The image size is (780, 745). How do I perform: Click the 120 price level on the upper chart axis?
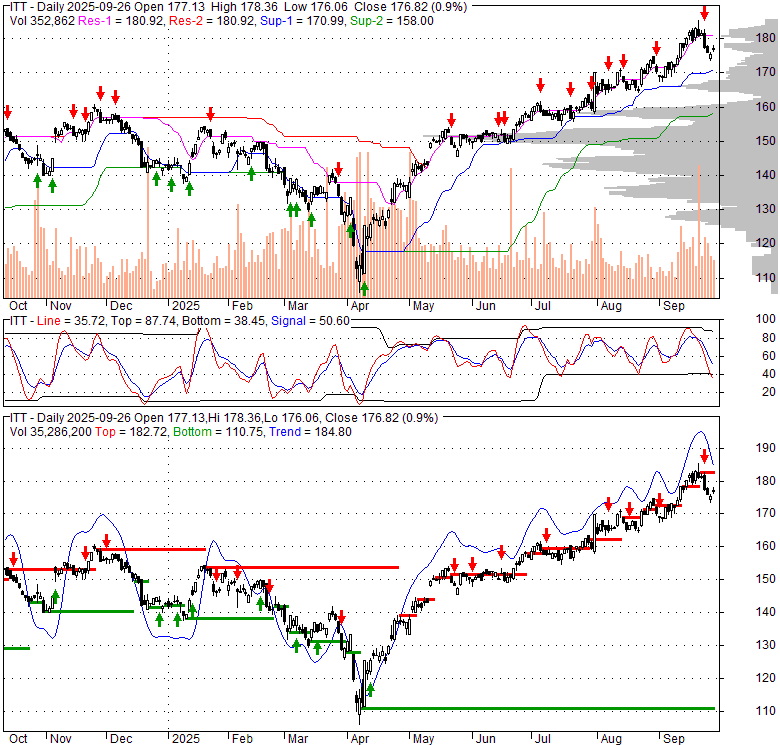765,243
